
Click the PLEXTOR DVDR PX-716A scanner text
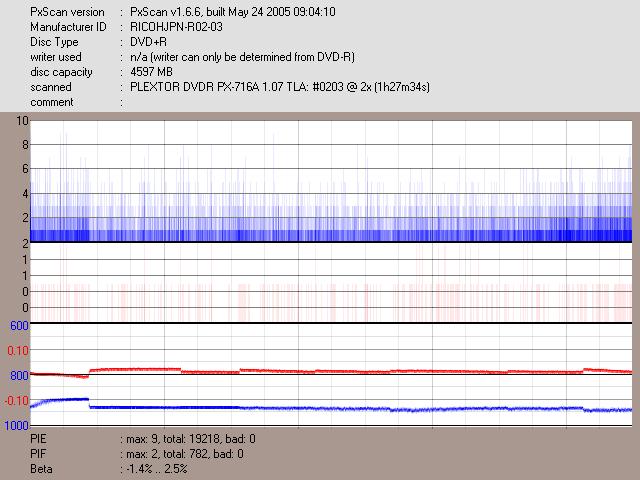click(x=280, y=87)
